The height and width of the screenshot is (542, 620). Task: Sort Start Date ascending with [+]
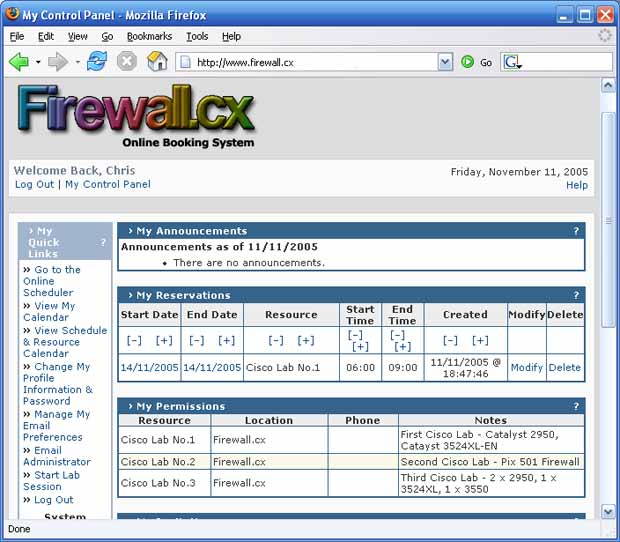(164, 340)
